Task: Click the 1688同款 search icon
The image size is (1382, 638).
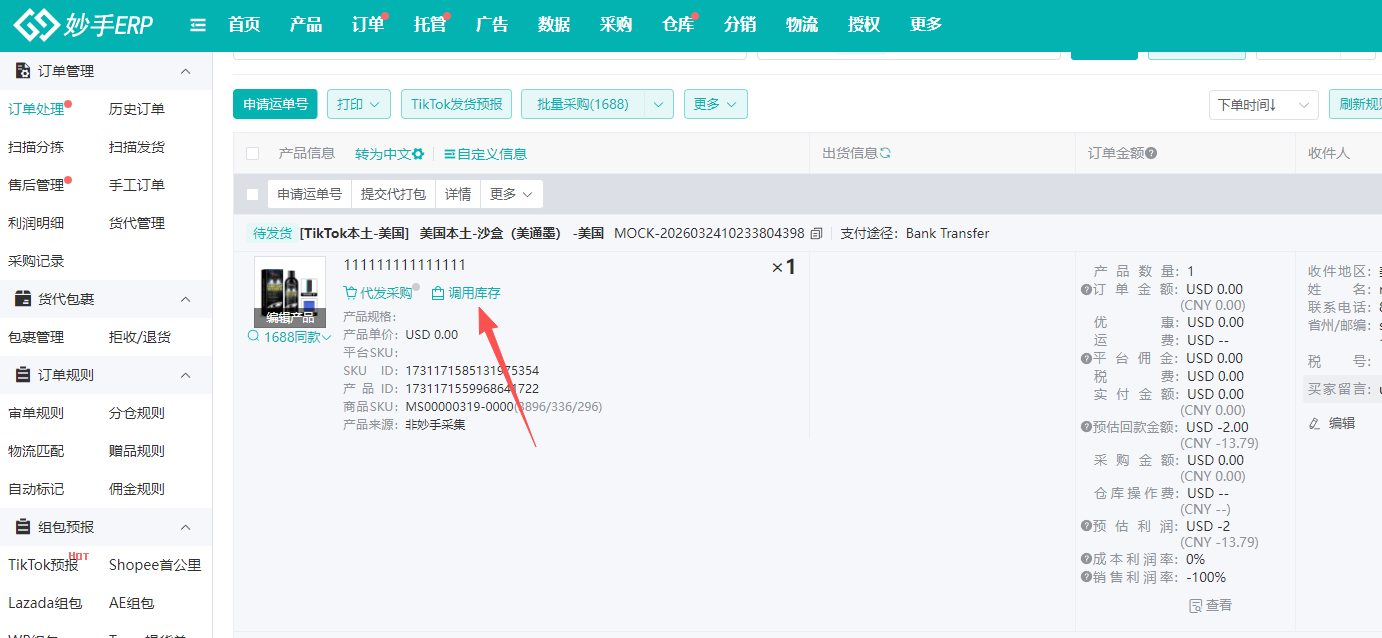Action: point(254,337)
